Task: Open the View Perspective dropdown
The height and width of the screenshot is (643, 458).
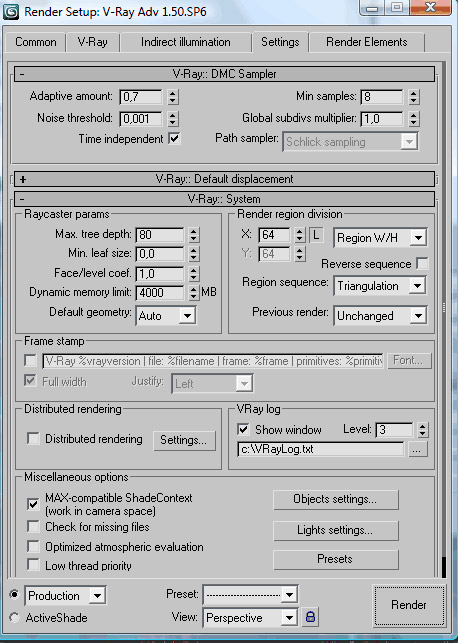Action: [251, 617]
